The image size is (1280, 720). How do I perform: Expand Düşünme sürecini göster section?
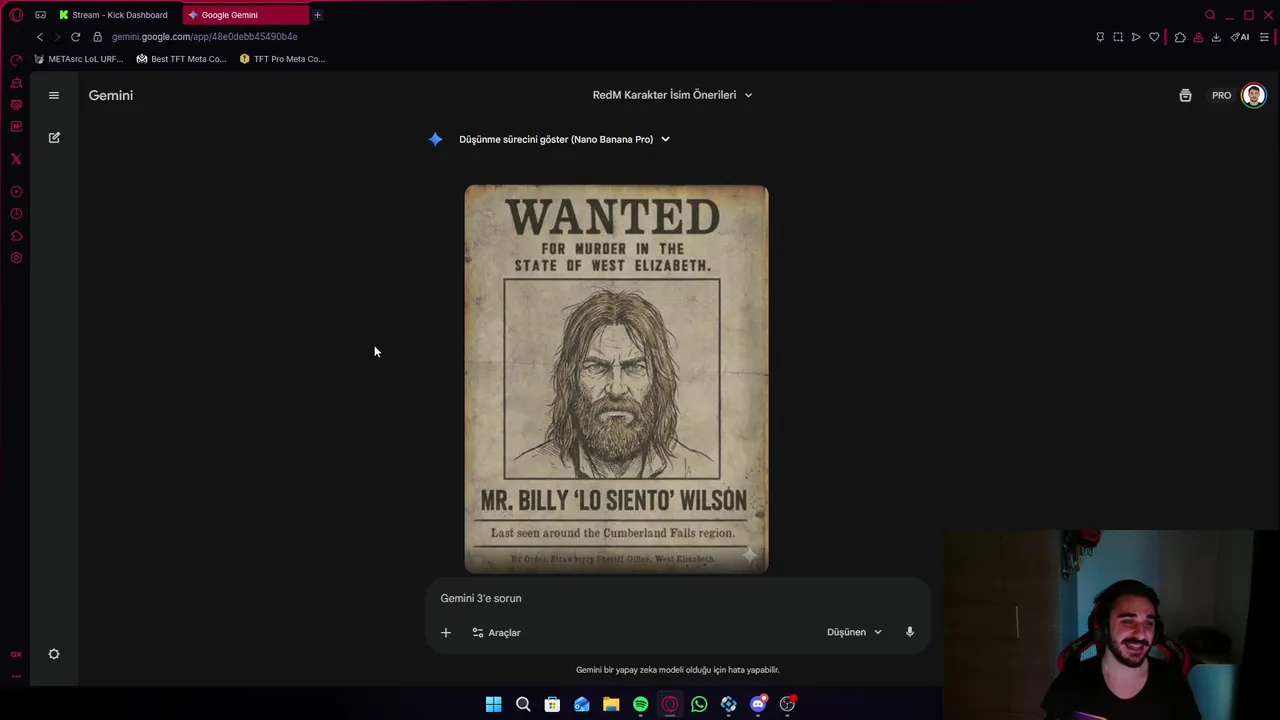click(564, 139)
